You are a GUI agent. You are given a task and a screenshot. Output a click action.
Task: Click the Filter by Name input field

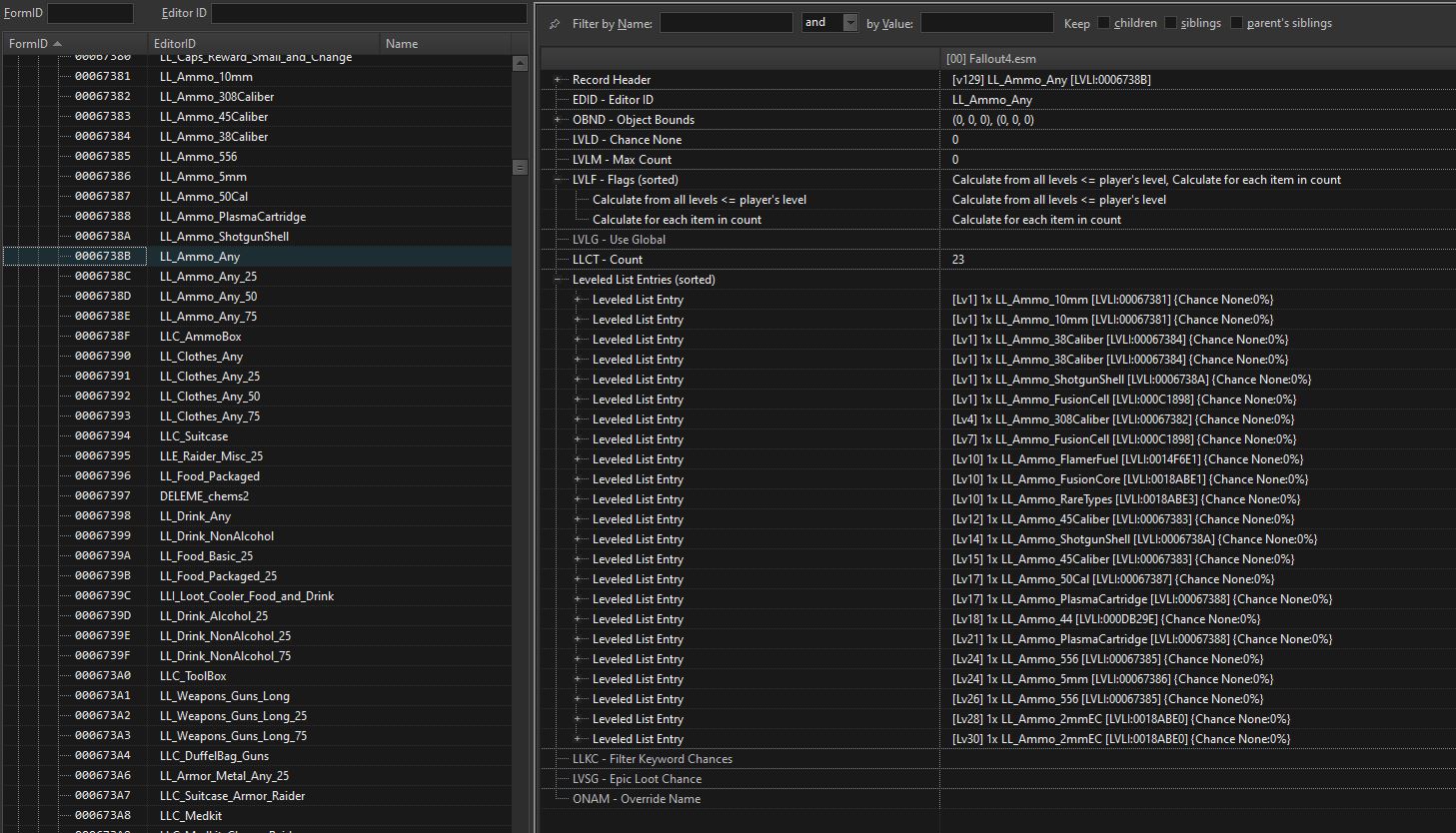click(726, 23)
